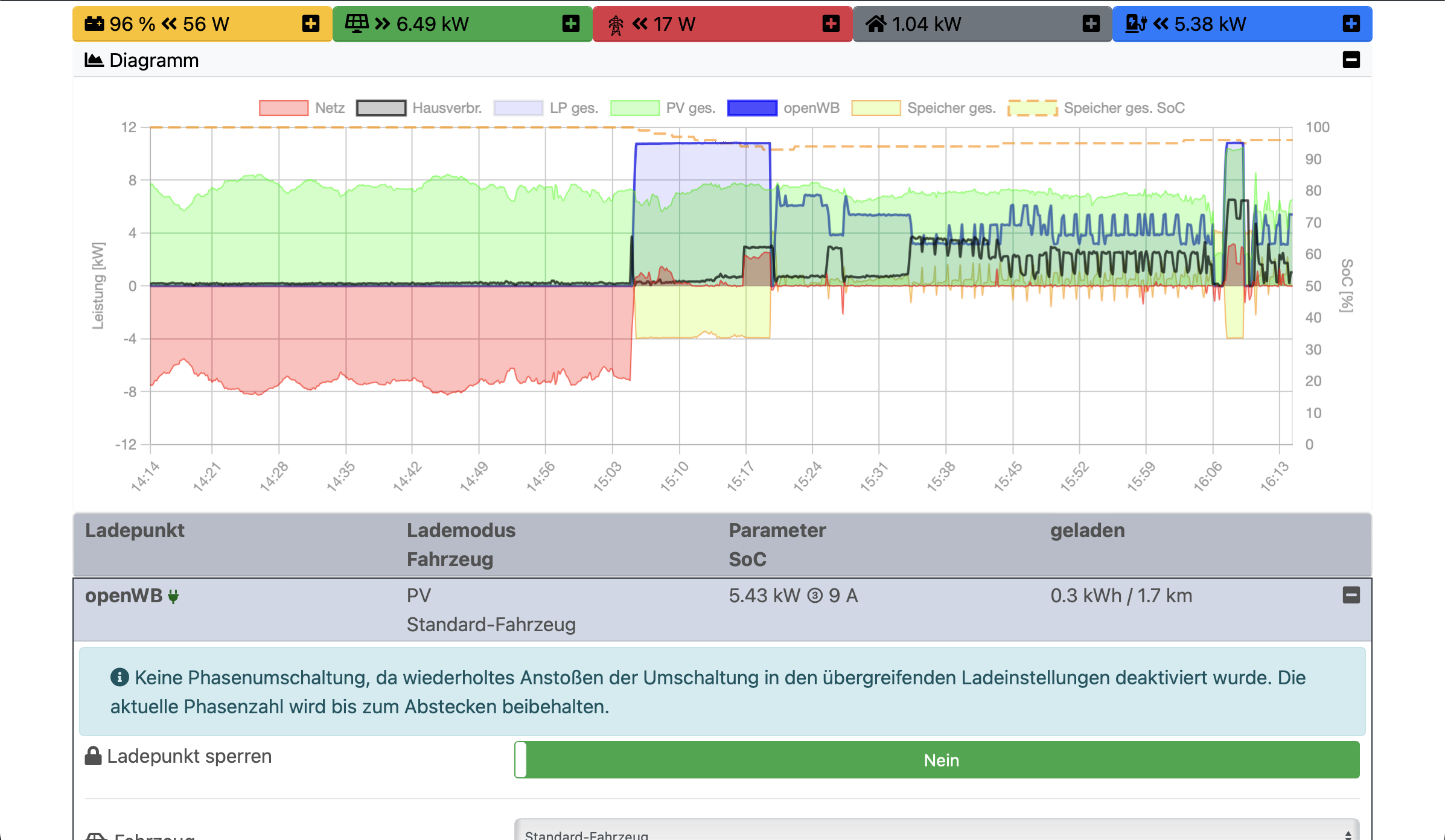Image resolution: width=1445 pixels, height=840 pixels.
Task: Click plus icon on red grid card
Action: point(831,24)
